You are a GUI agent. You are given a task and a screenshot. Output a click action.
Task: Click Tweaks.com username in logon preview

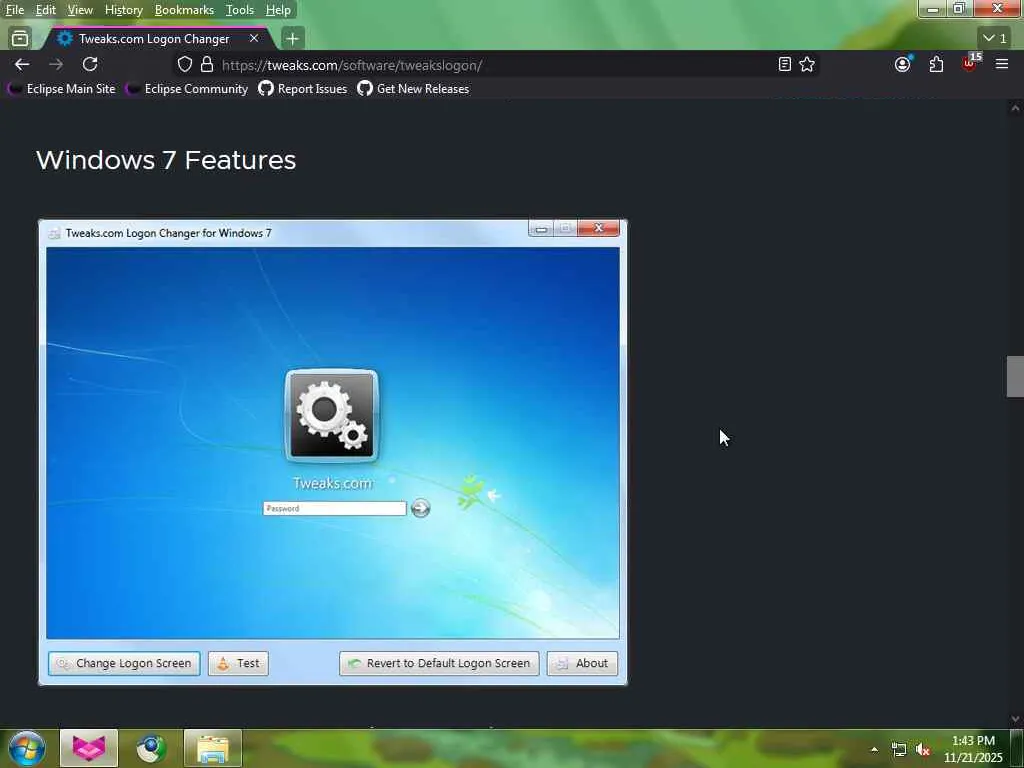point(332,483)
